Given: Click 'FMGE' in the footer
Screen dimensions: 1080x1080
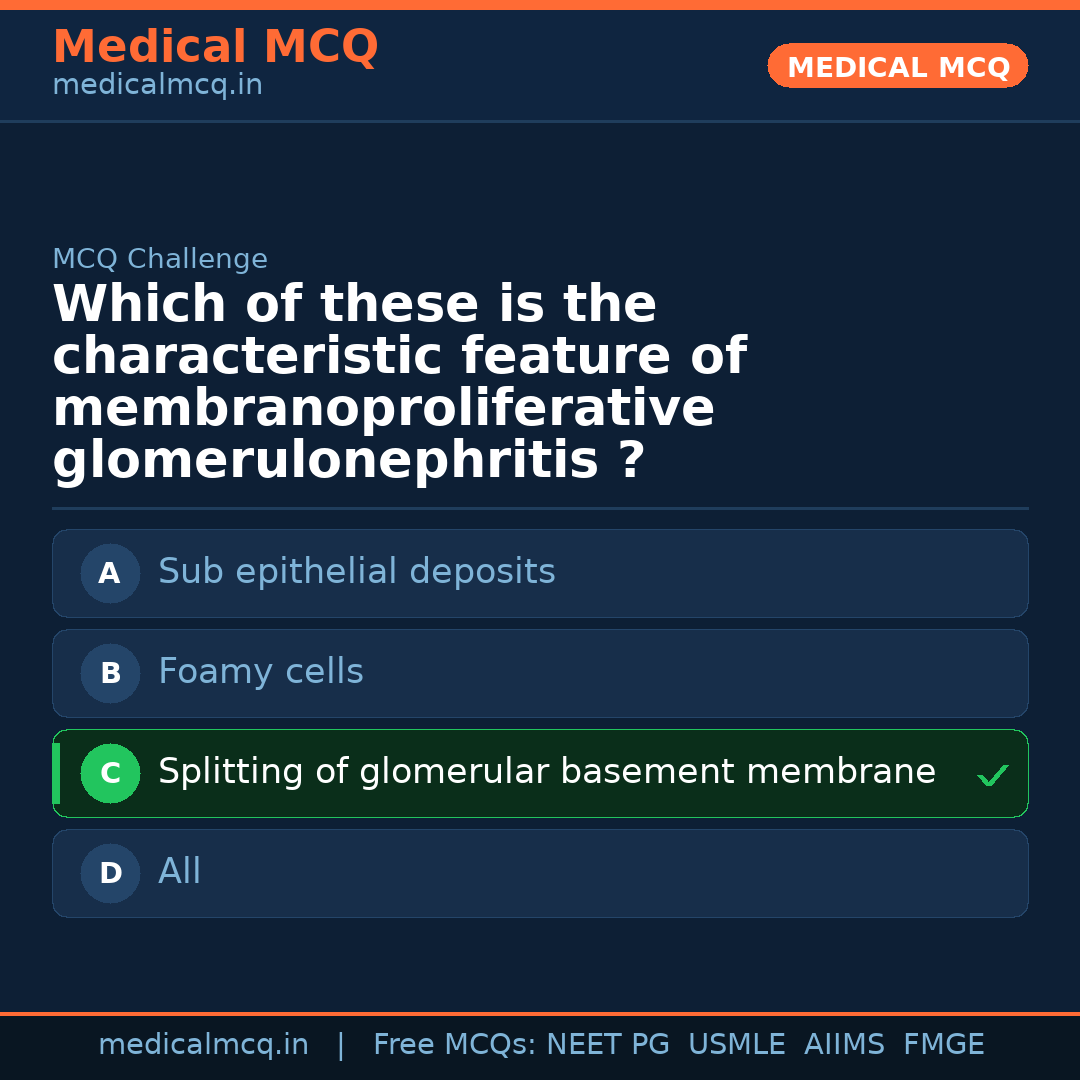Looking at the screenshot, I should tap(943, 1045).
